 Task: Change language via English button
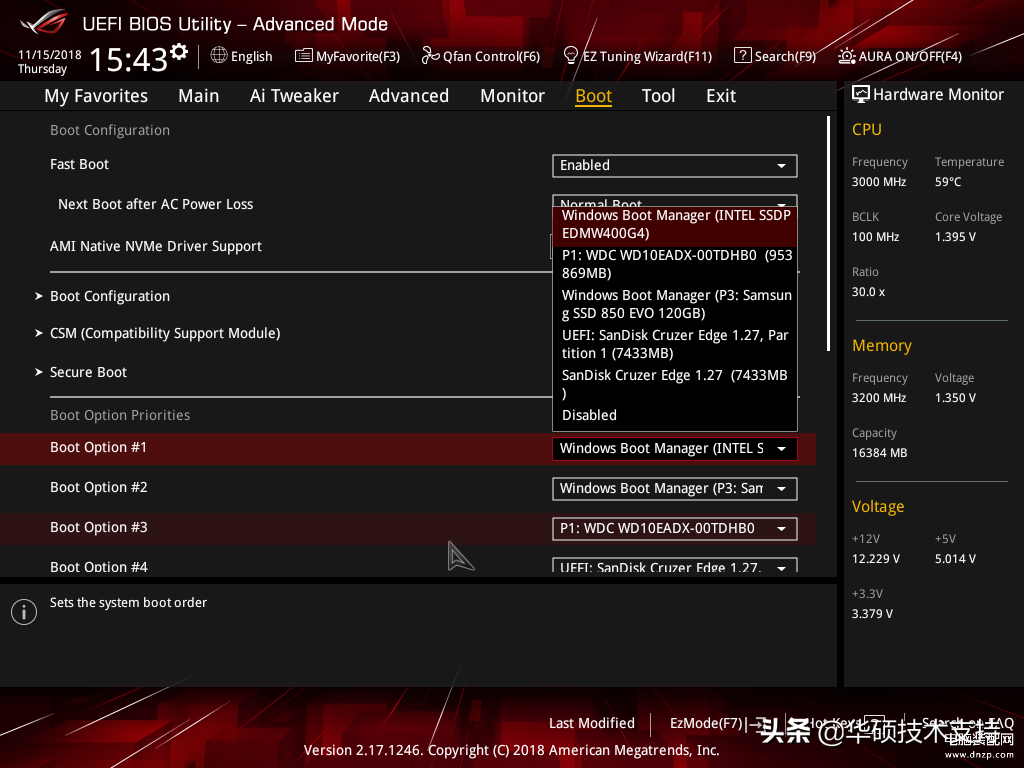[x=242, y=56]
